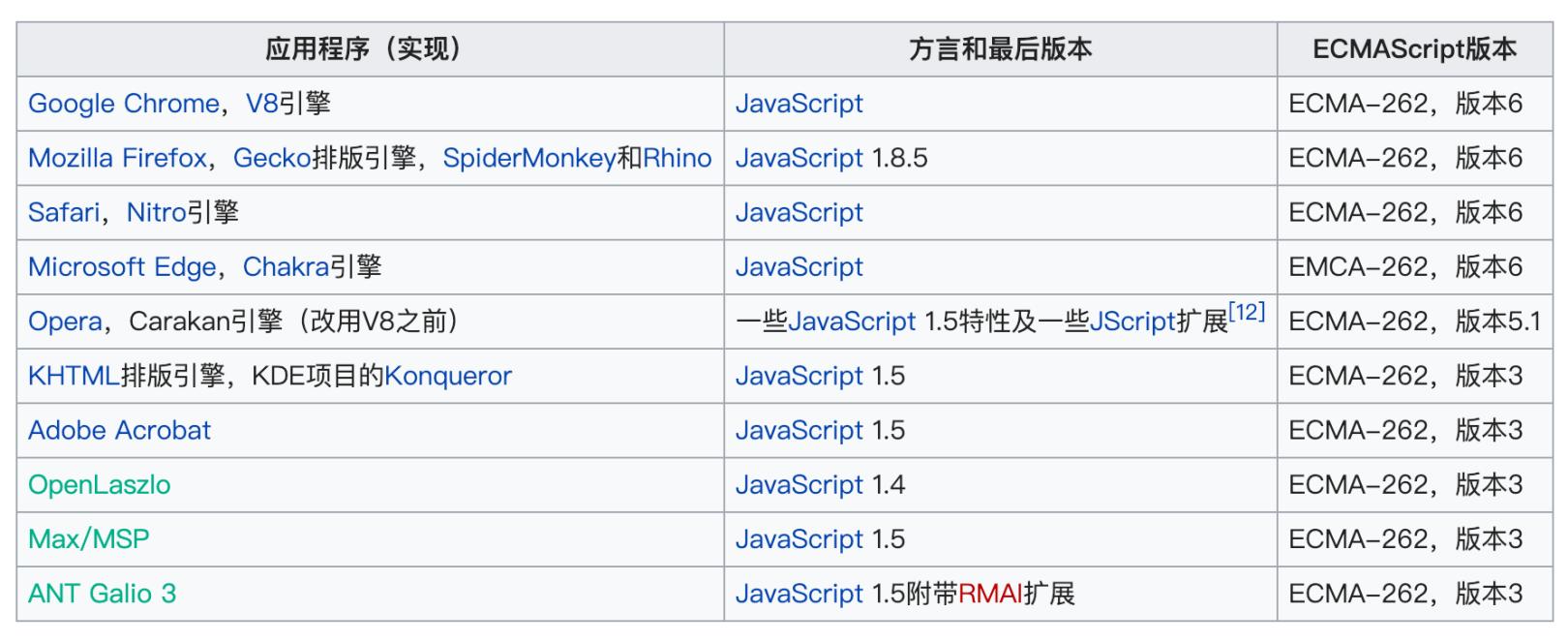Open the Max/MSP link
The height and width of the screenshot is (643, 1568).
pos(89,538)
